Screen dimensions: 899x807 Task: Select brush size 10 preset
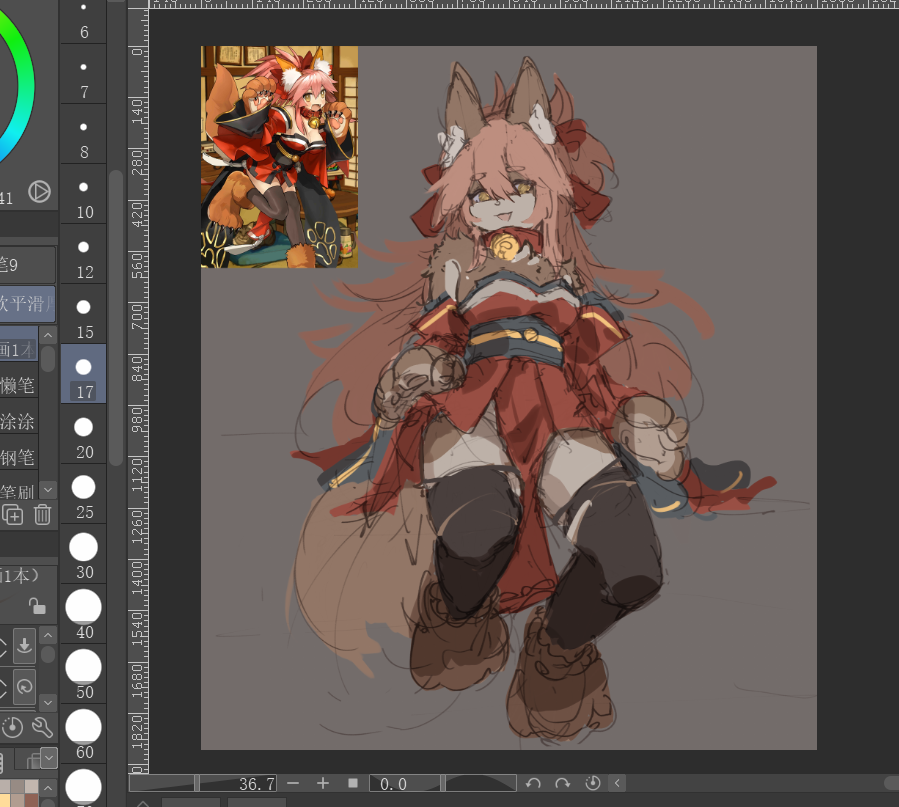point(84,195)
